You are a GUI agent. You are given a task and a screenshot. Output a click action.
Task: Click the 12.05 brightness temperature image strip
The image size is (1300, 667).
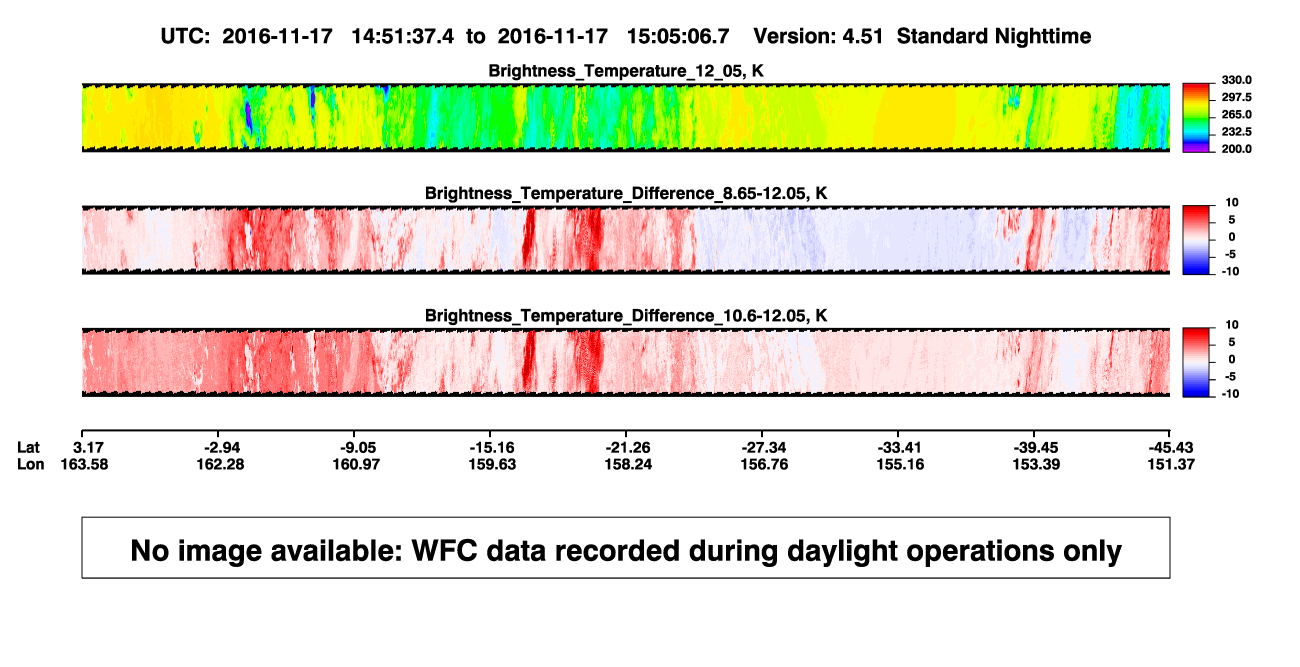click(626, 117)
